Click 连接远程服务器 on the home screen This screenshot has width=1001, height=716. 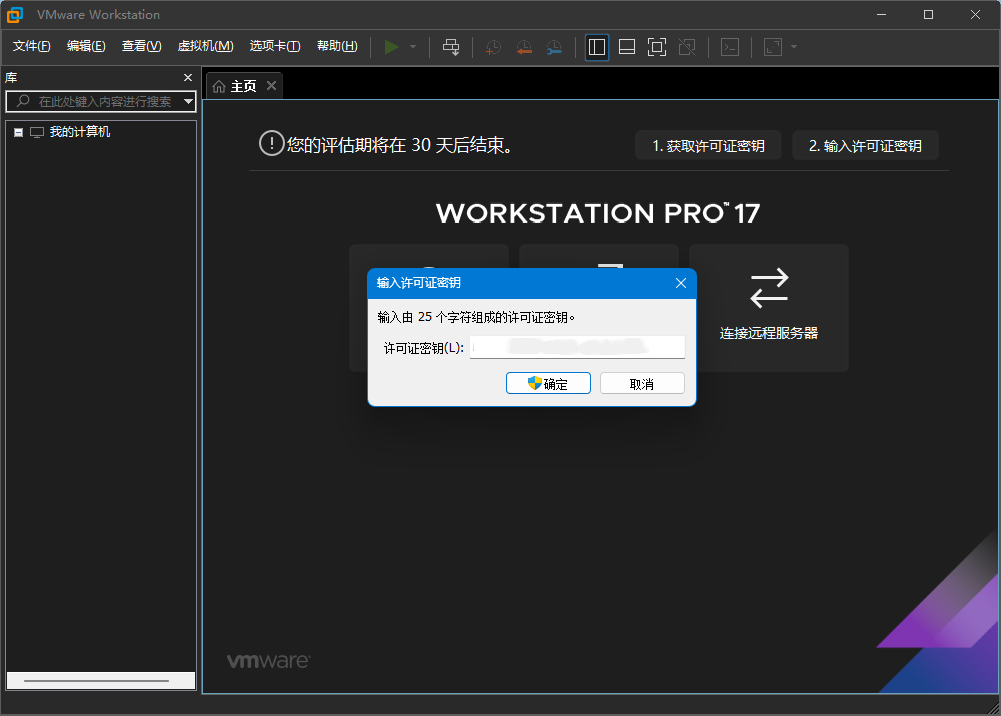pos(768,307)
